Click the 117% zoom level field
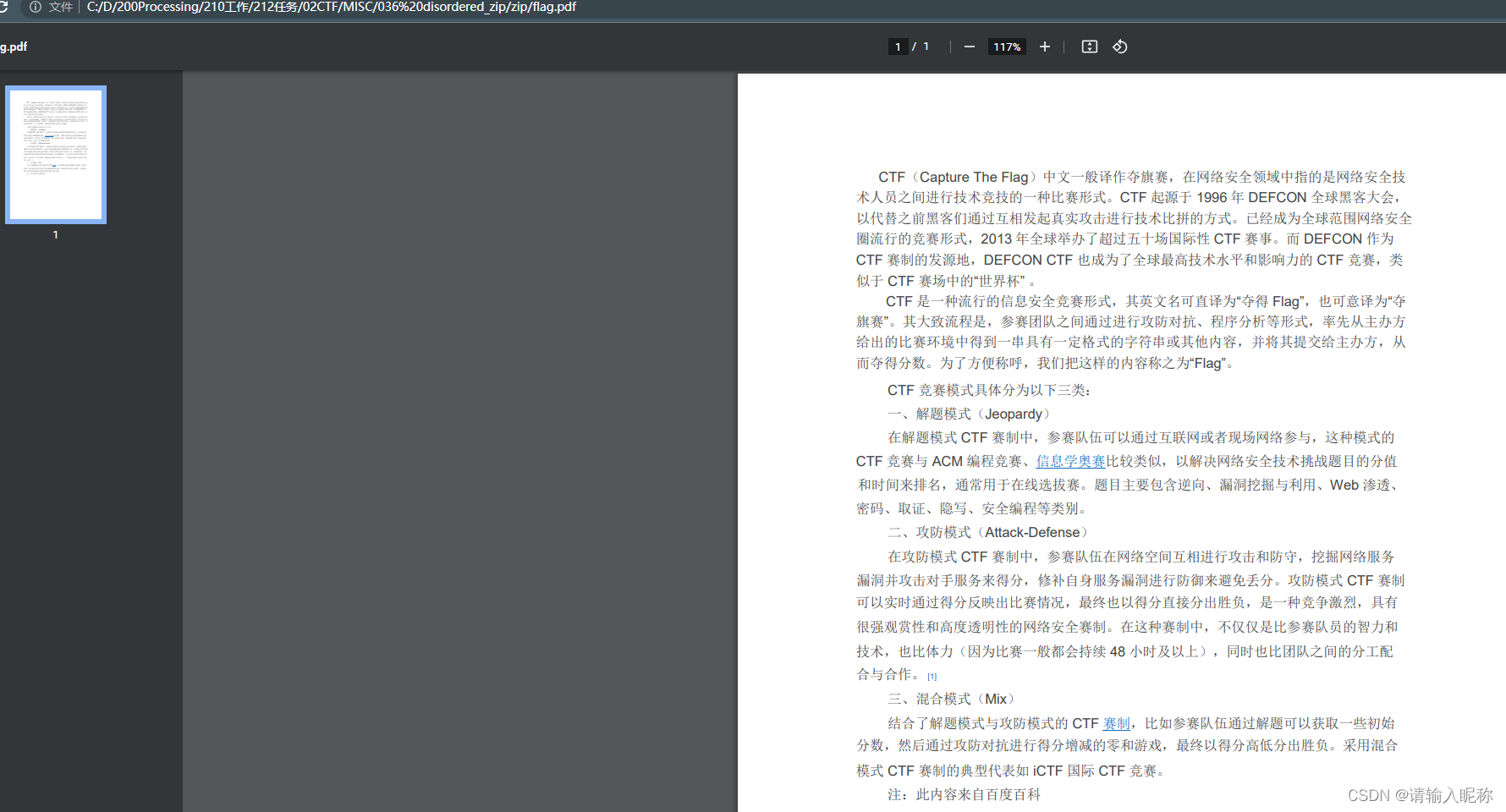Viewport: 1506px width, 812px height. coord(1007,47)
